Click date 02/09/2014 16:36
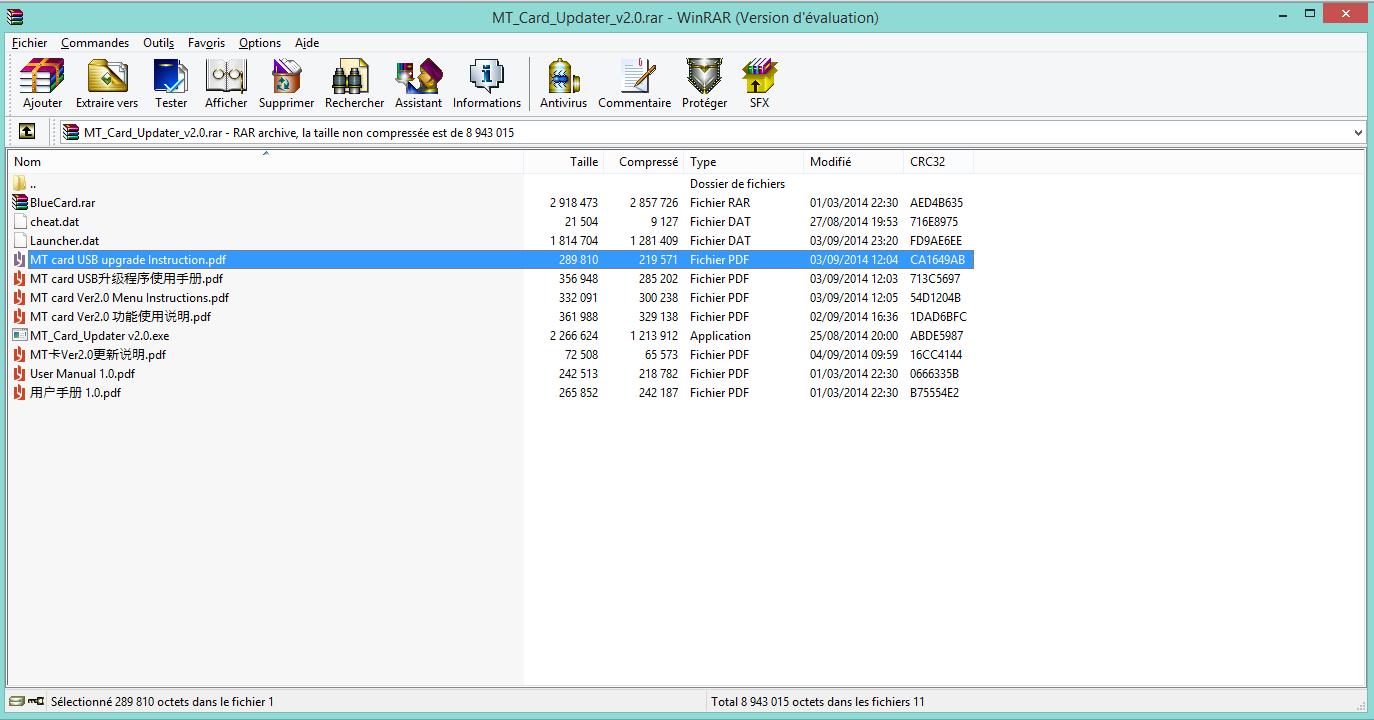 [x=854, y=317]
